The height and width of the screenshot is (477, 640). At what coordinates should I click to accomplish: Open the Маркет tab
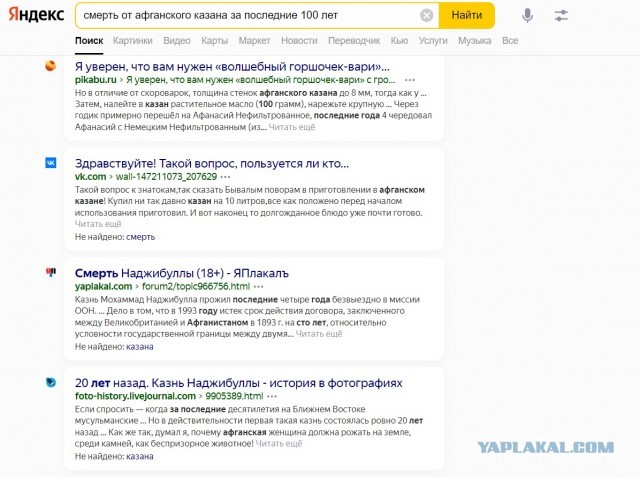click(x=254, y=41)
